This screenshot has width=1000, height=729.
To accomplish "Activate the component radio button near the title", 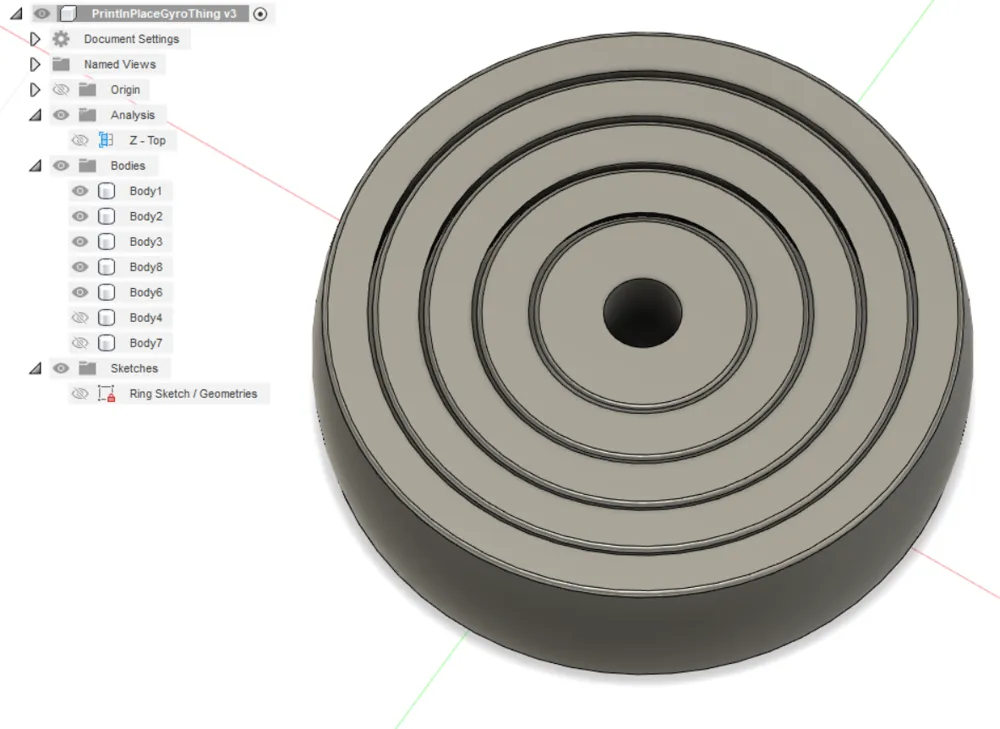I will click(260, 14).
